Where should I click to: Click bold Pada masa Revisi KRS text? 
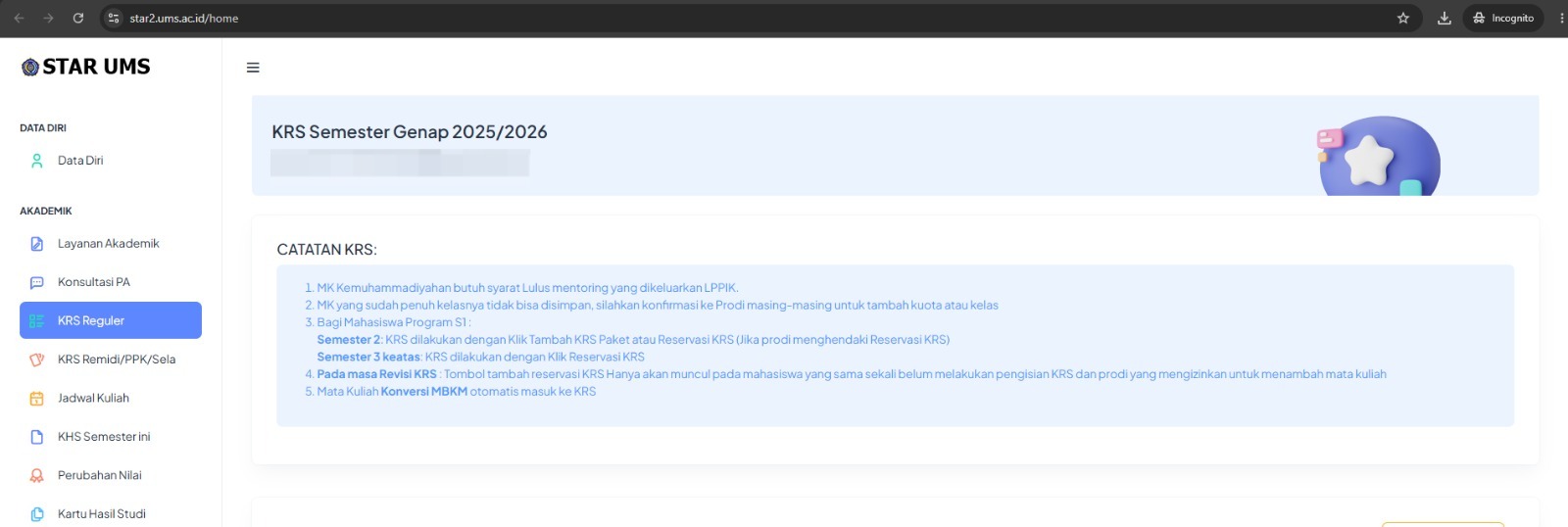tap(376, 374)
